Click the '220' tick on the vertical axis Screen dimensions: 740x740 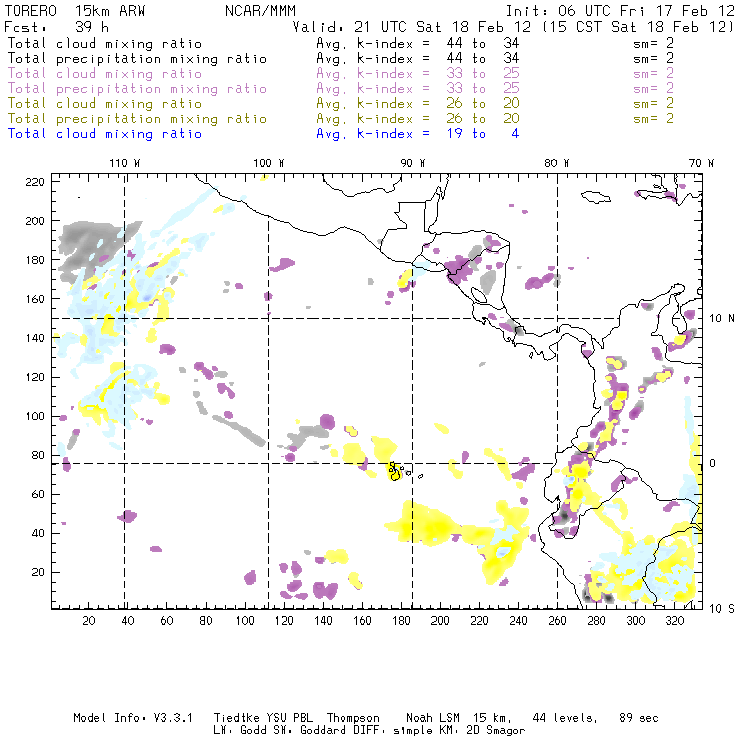pos(36,182)
